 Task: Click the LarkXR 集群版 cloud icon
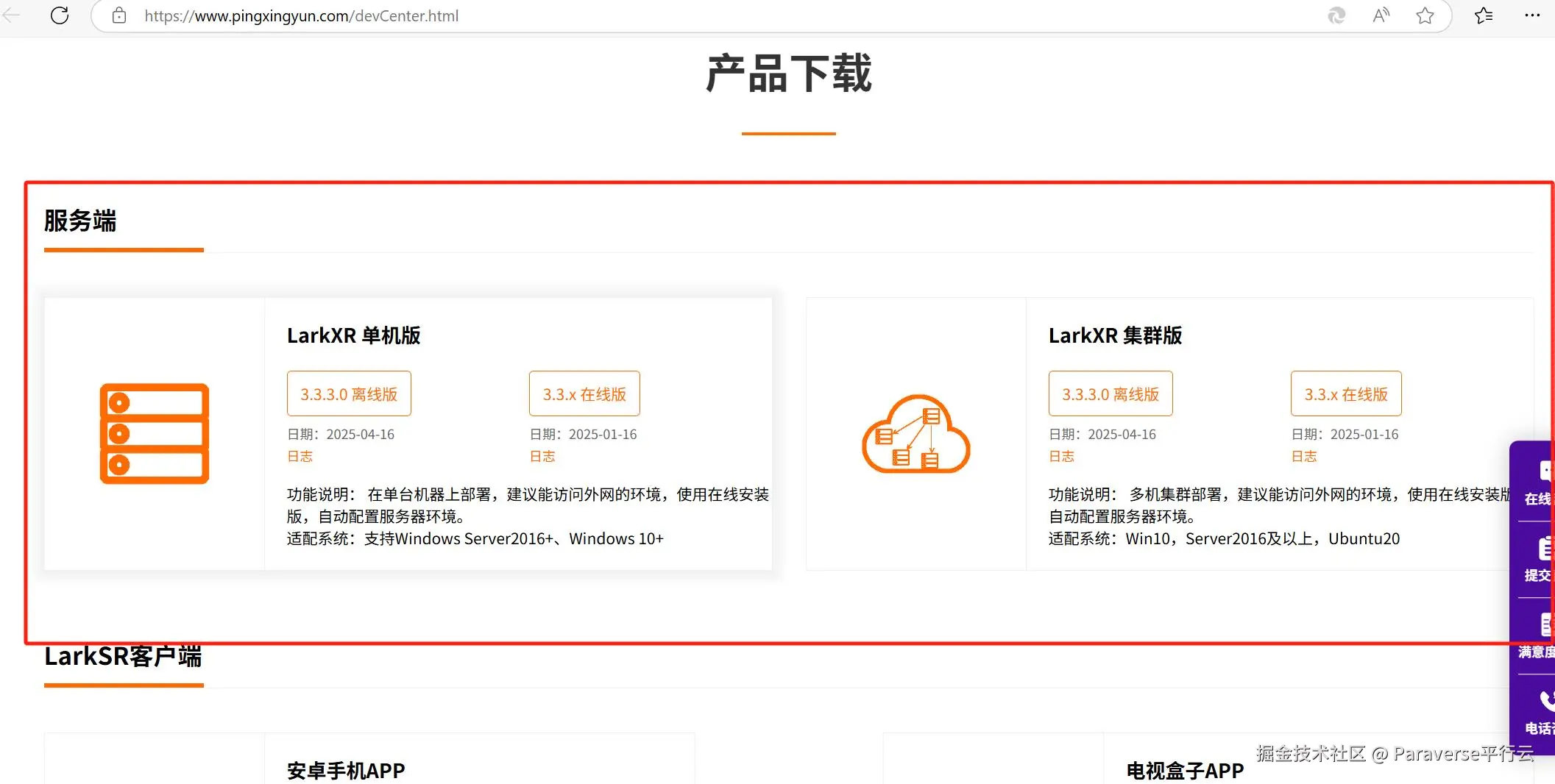pyautogui.click(x=916, y=434)
